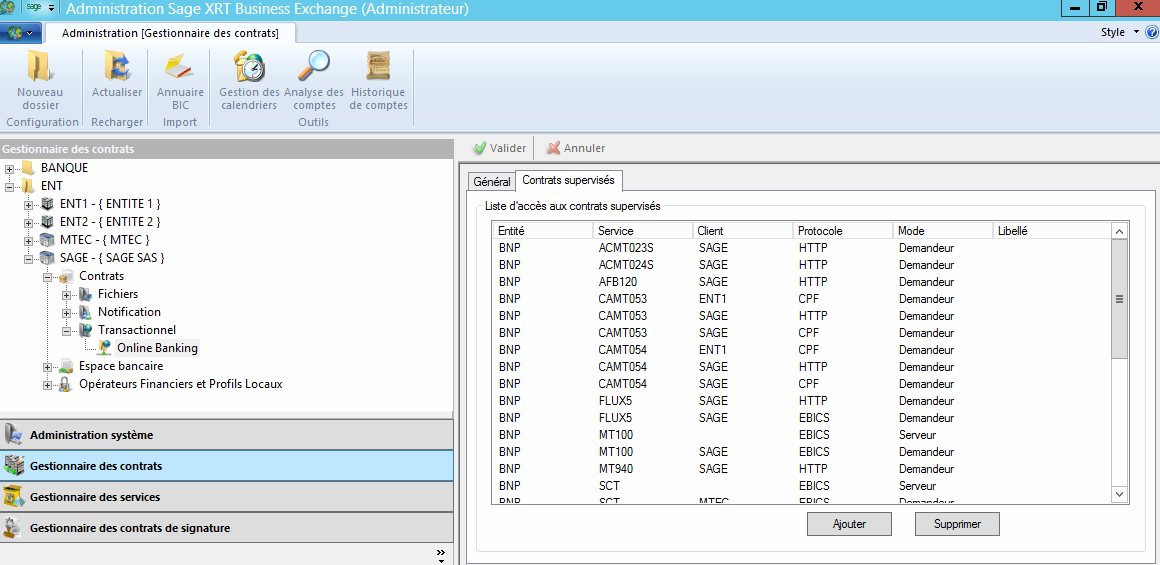Open Administration système panel
The width and height of the screenshot is (1160, 565).
91,435
